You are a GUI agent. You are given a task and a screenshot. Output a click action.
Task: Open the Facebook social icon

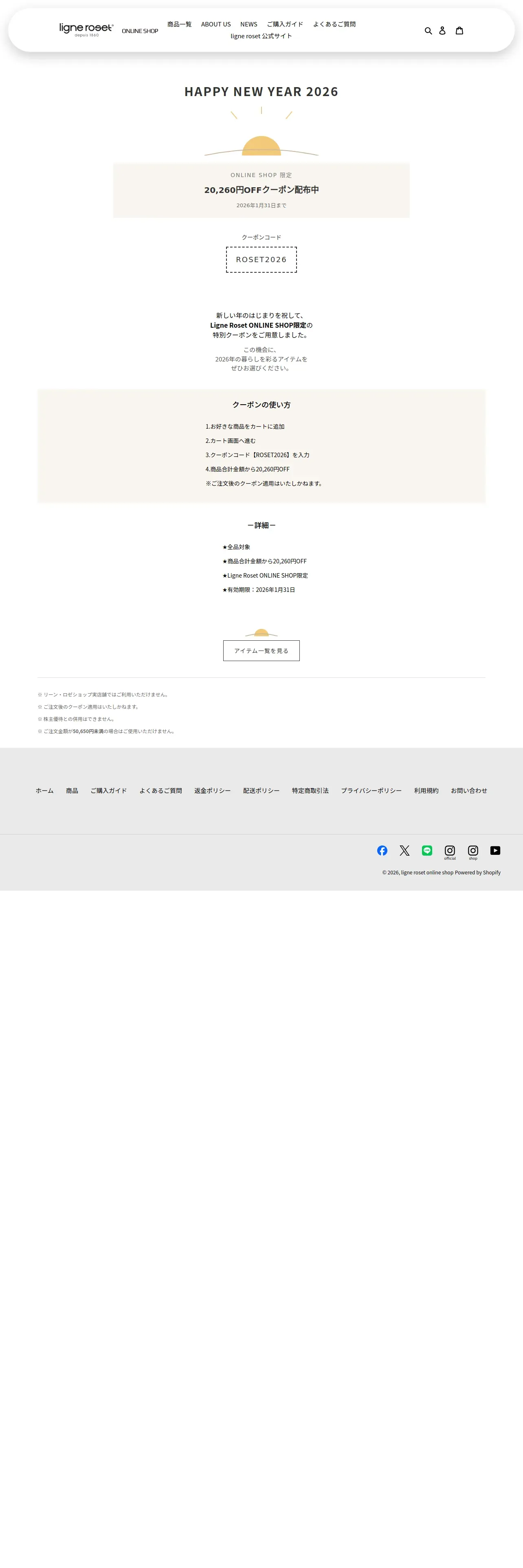(382, 850)
